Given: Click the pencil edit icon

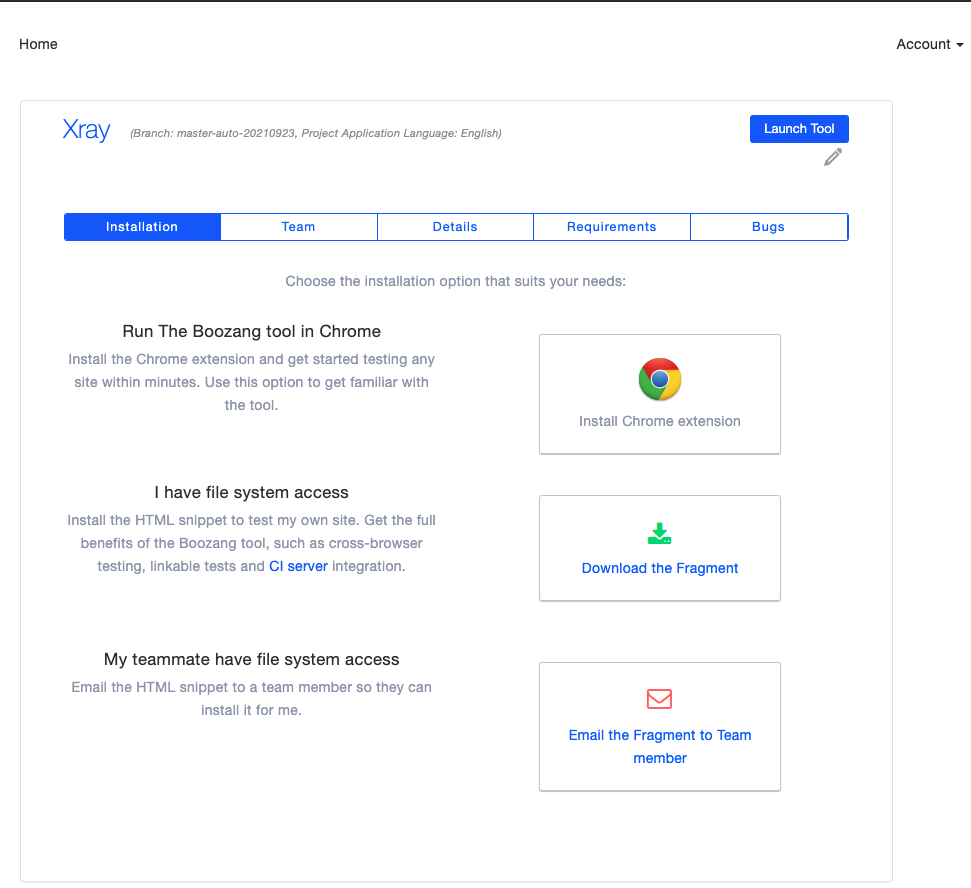Looking at the screenshot, I should (x=833, y=157).
